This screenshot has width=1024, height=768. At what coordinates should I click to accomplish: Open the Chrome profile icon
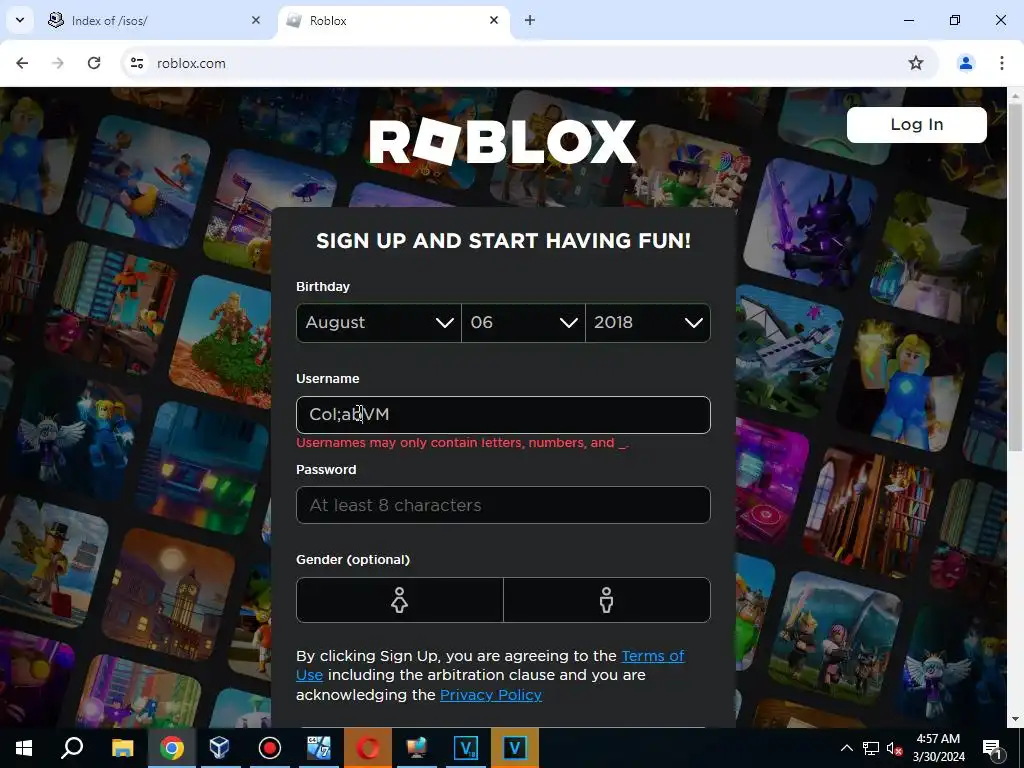tap(965, 63)
